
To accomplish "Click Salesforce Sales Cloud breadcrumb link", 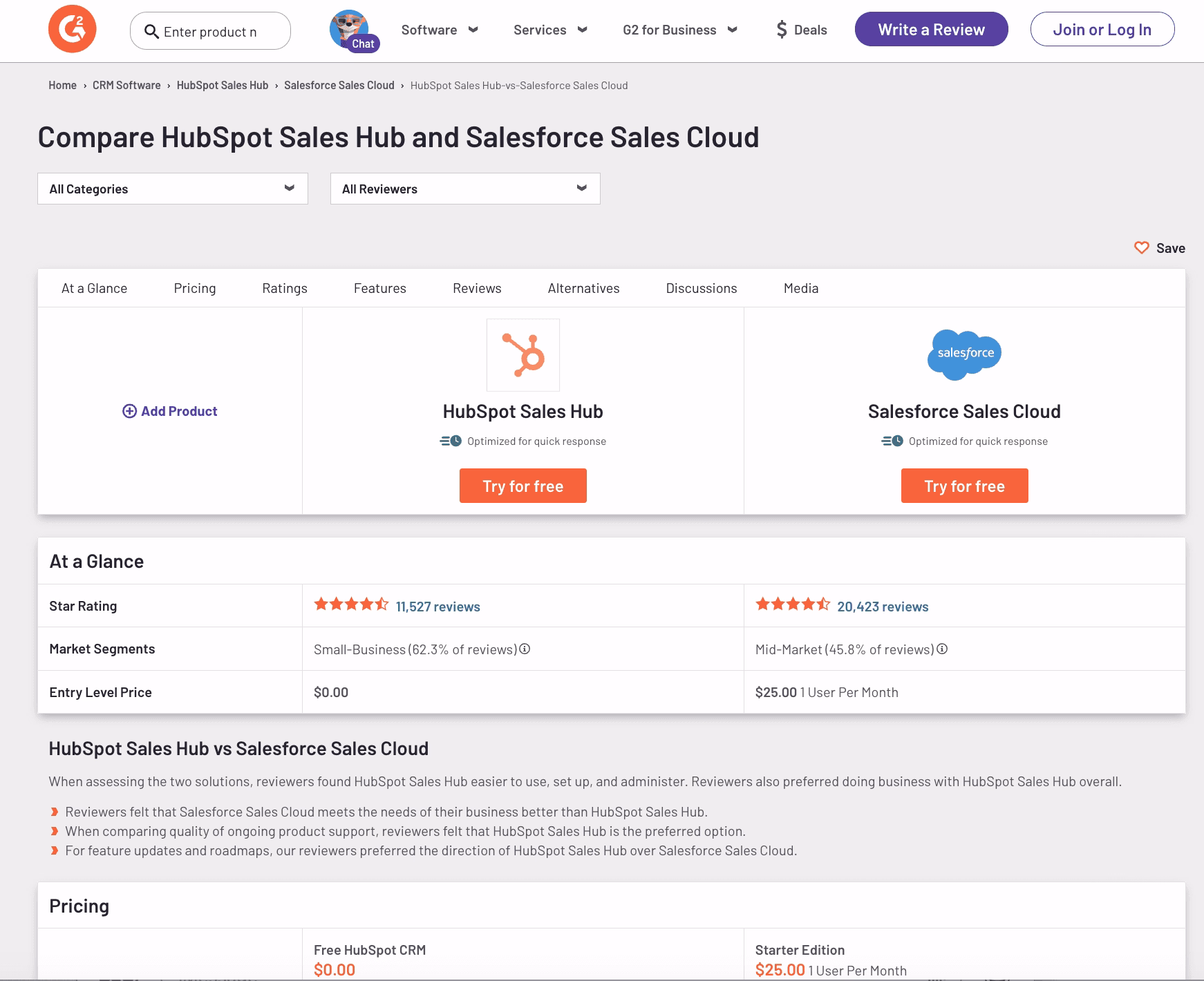I will pyautogui.click(x=339, y=85).
